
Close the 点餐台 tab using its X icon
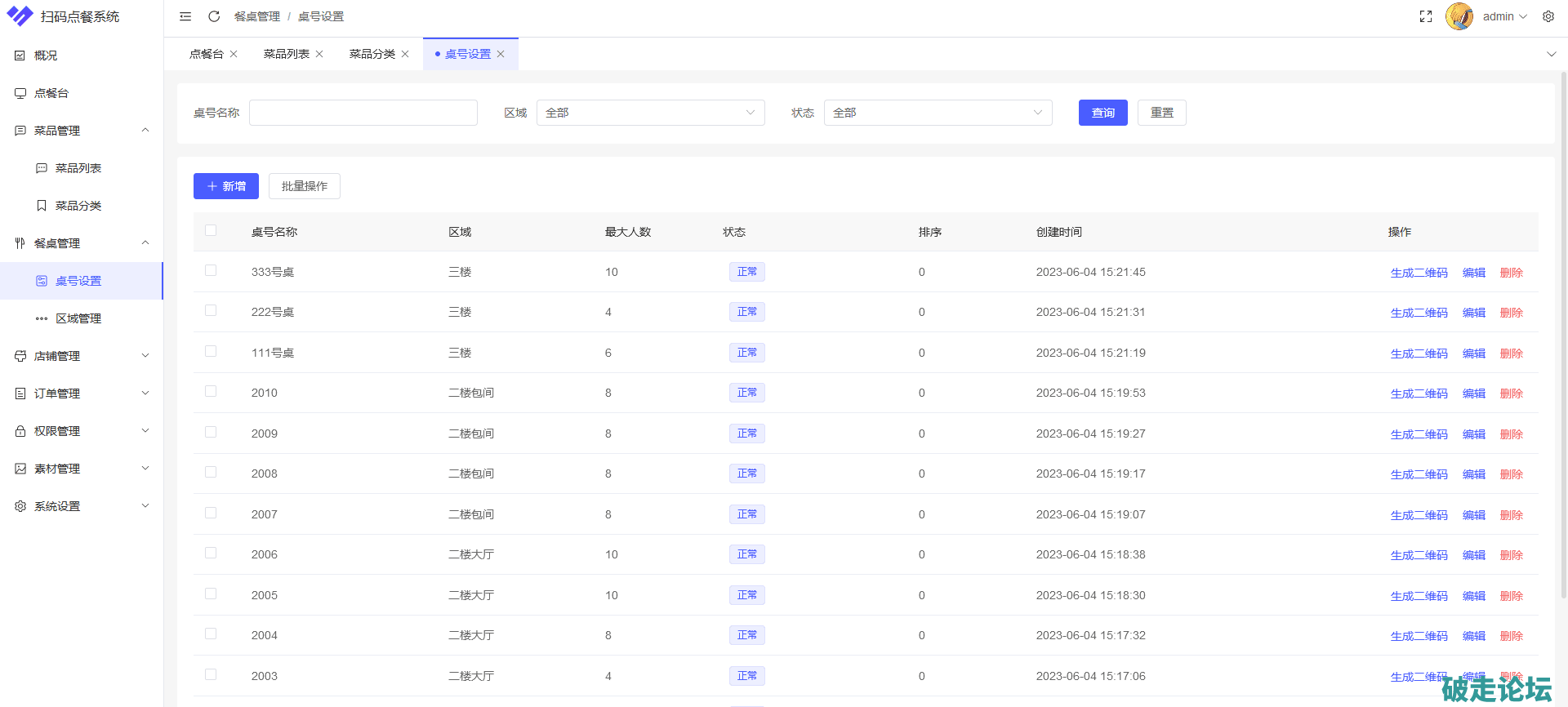pos(234,54)
